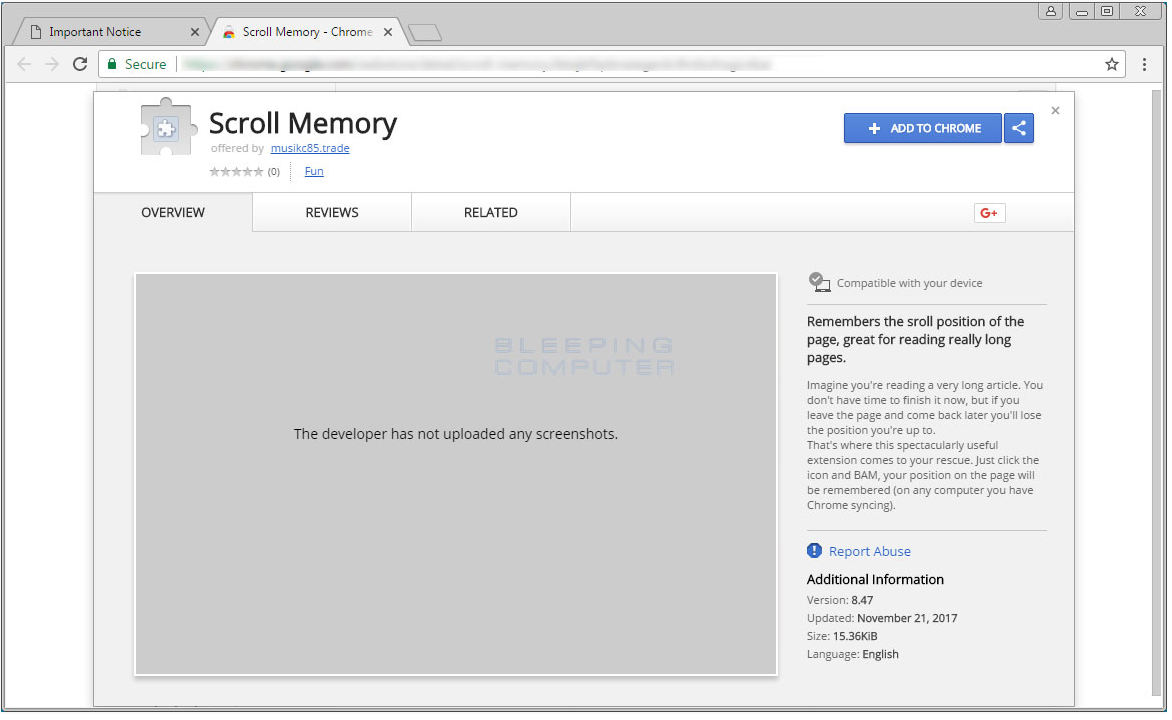Close the Scroll Memory extension dialog
This screenshot has height=720, width=1172.
click(x=1055, y=111)
